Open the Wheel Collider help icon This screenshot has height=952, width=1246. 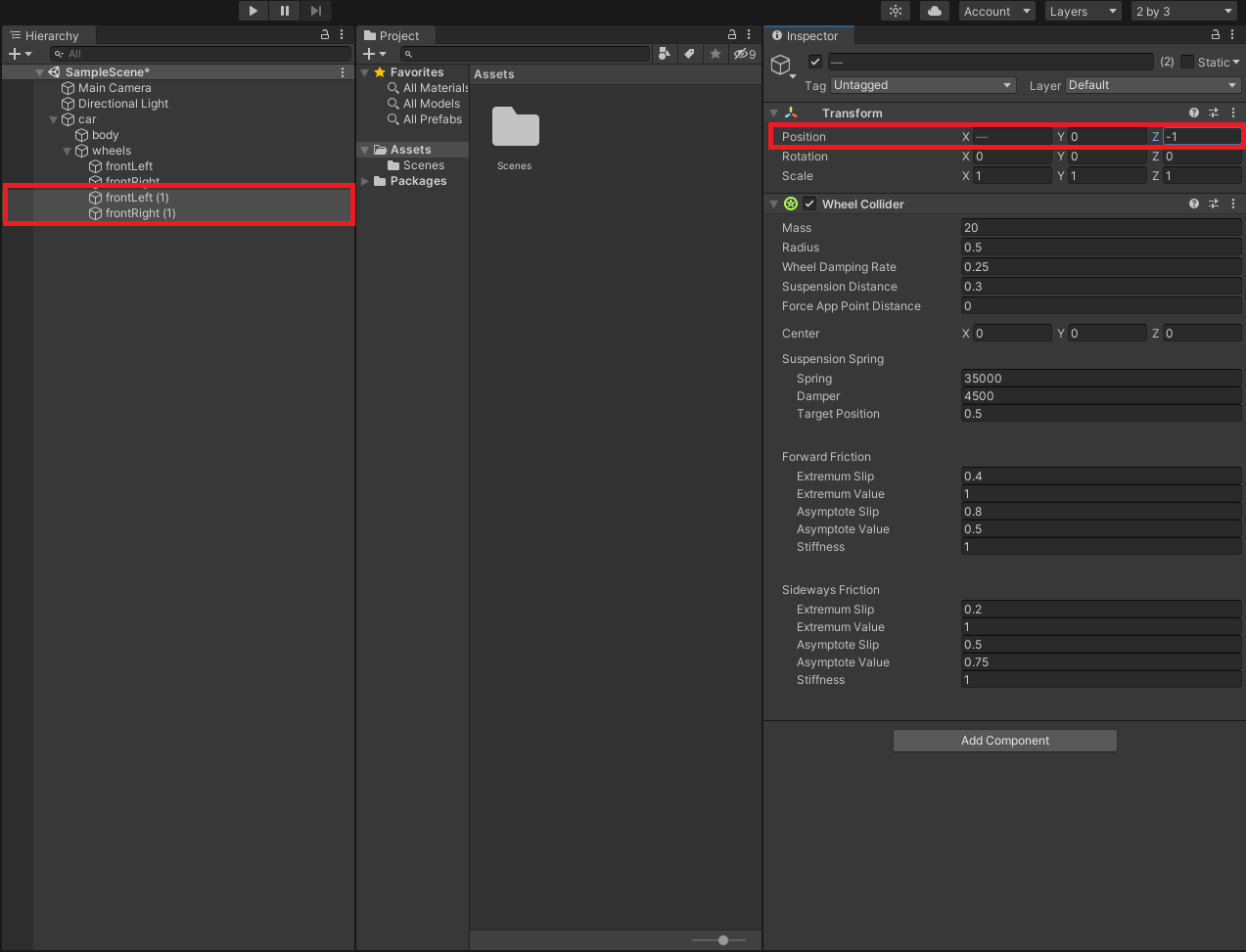(1194, 204)
